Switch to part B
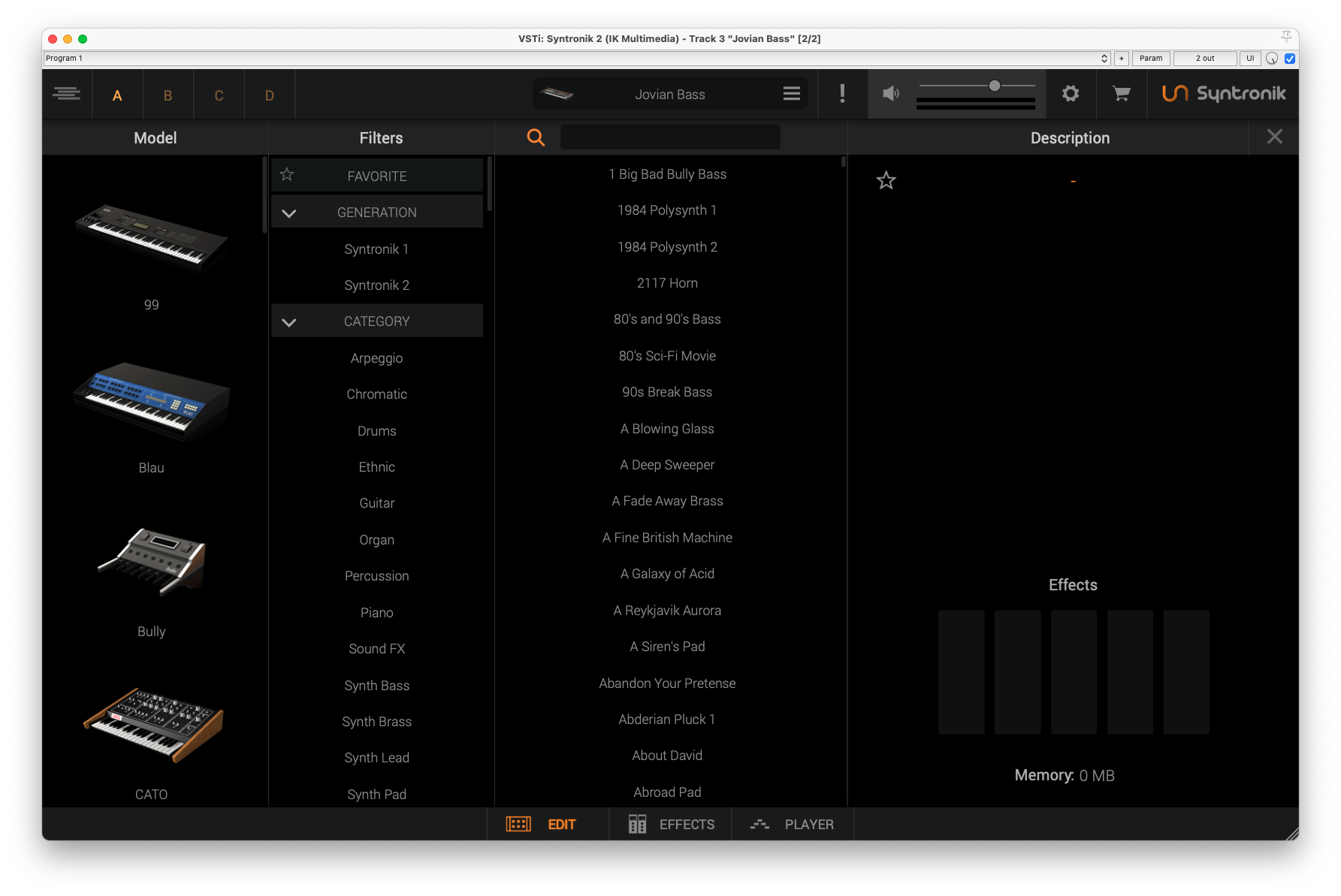 click(x=168, y=95)
